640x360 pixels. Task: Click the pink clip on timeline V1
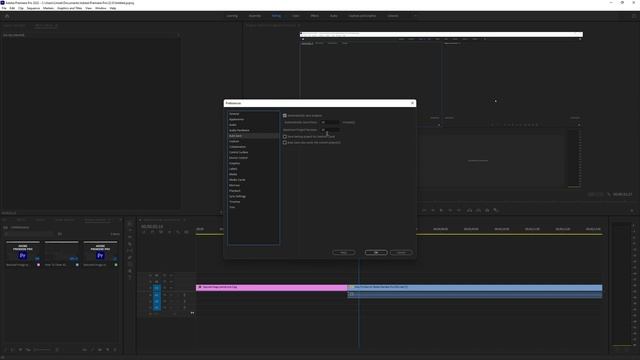pyautogui.click(x=271, y=287)
